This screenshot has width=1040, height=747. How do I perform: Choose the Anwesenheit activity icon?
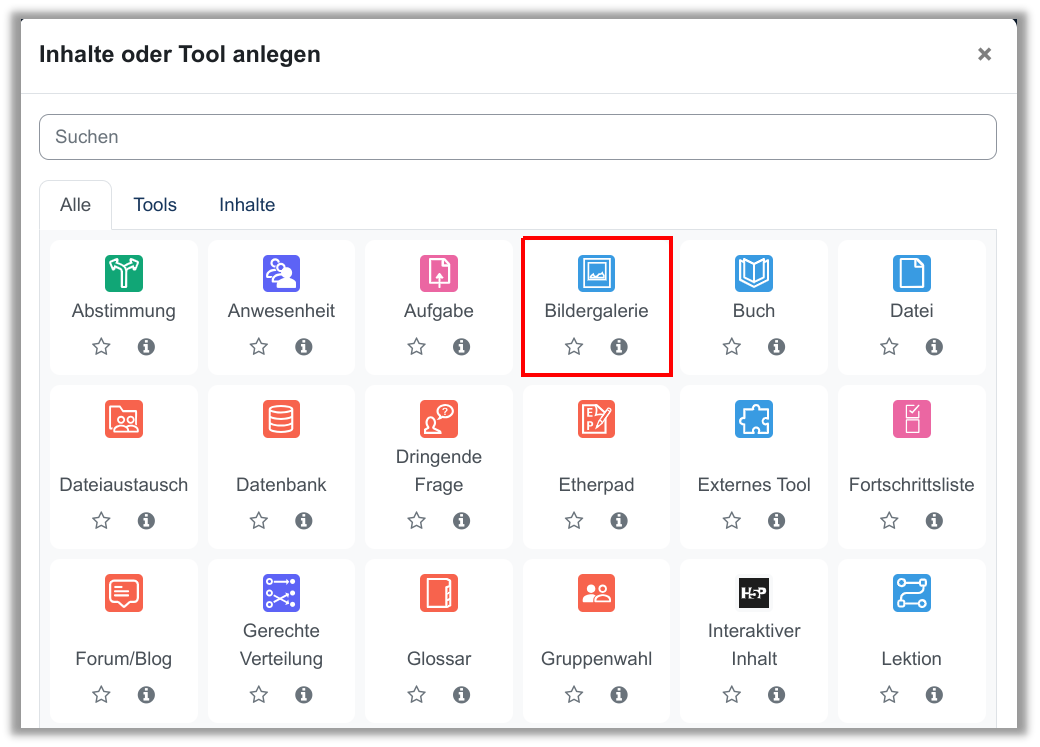click(281, 273)
